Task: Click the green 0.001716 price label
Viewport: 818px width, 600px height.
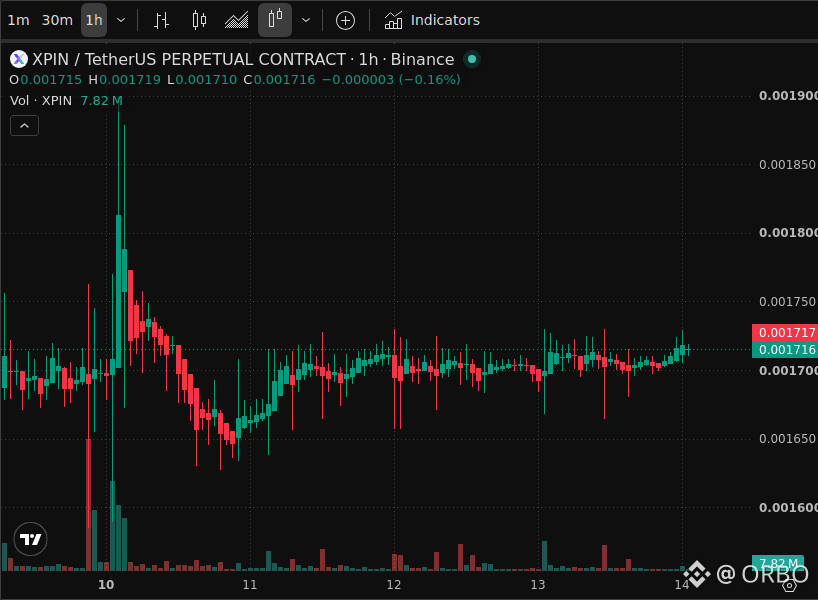Action: (785, 350)
